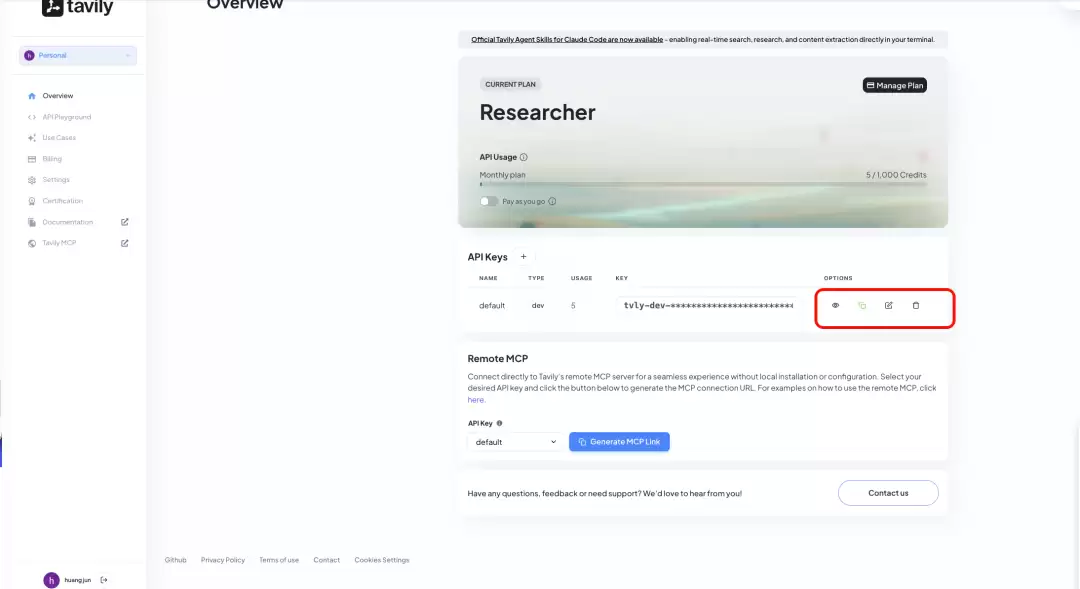Image resolution: width=1080 pixels, height=589 pixels.
Task: Click the Manage Plan button
Action: pyautogui.click(x=895, y=85)
